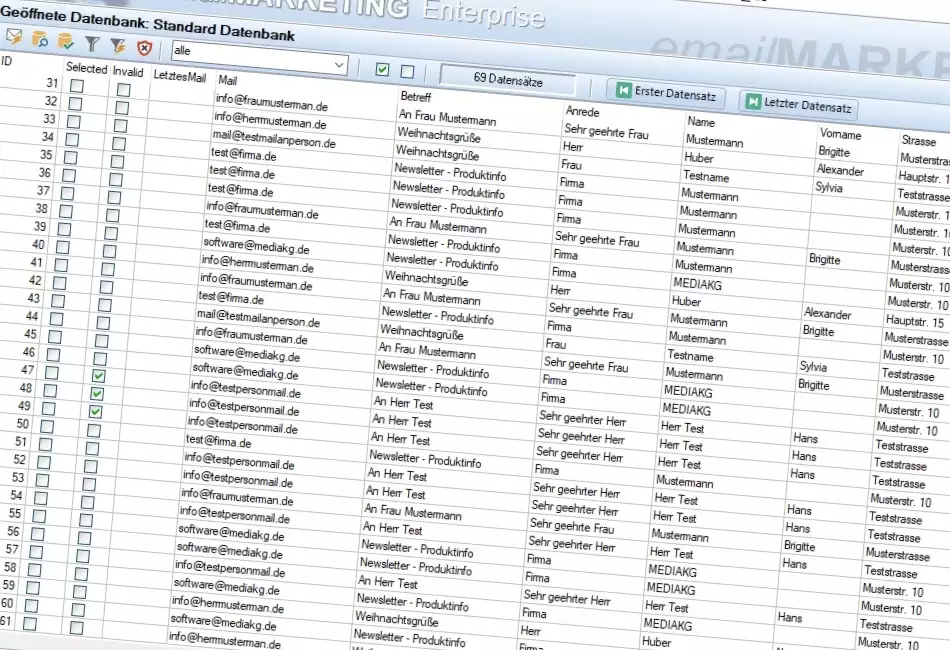Uncheck the Invalid checkbox in row 48
This screenshot has height=650, width=950.
click(x=97, y=394)
